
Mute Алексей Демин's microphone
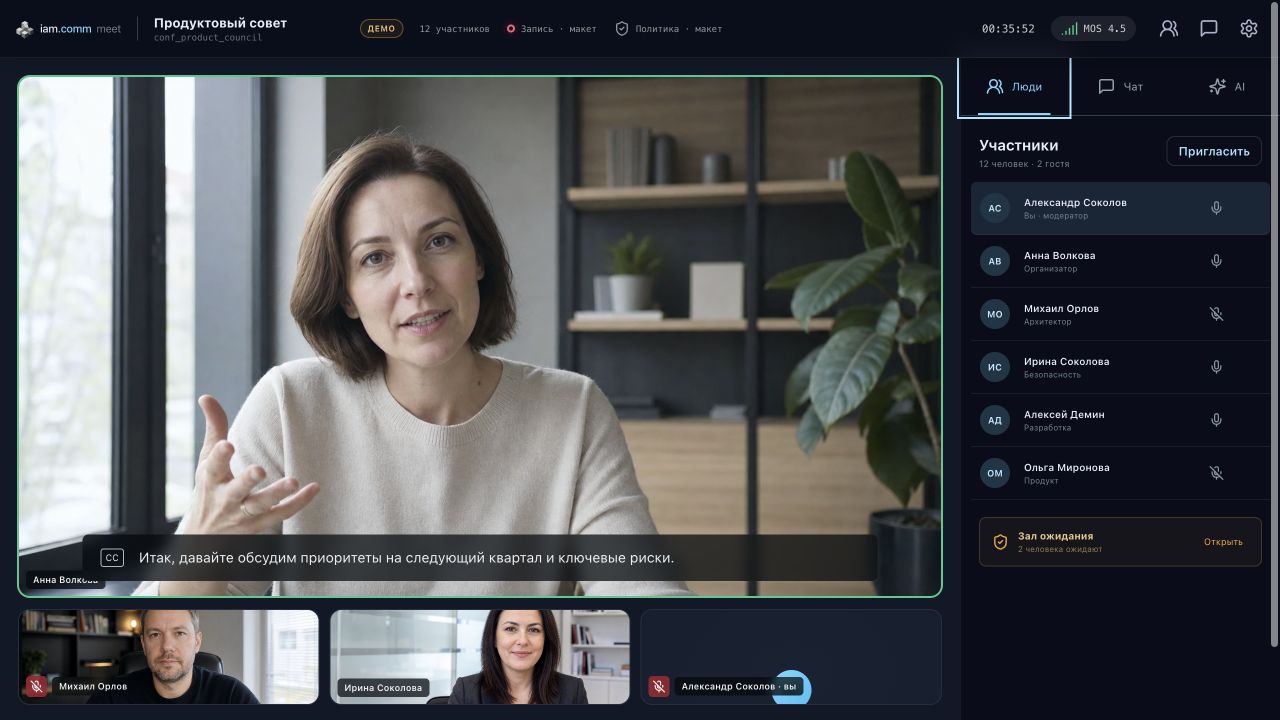[x=1217, y=420]
